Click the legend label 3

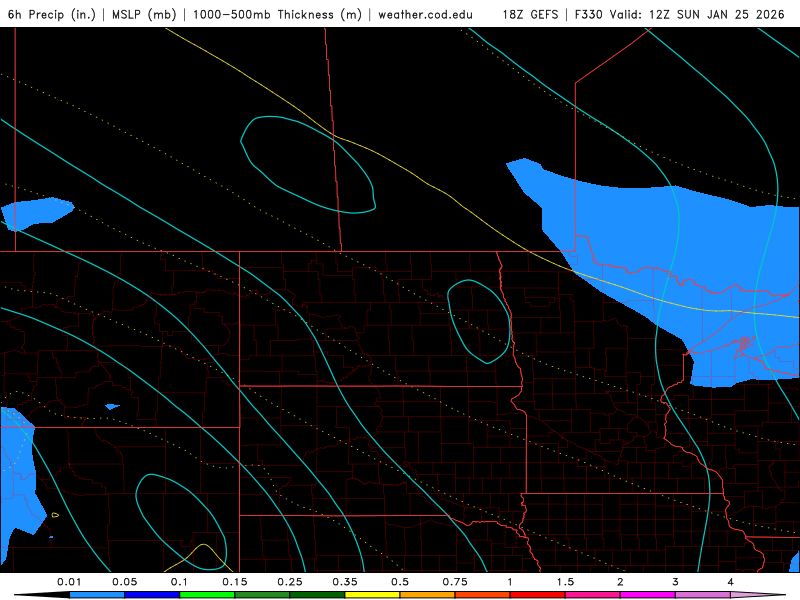676,582
